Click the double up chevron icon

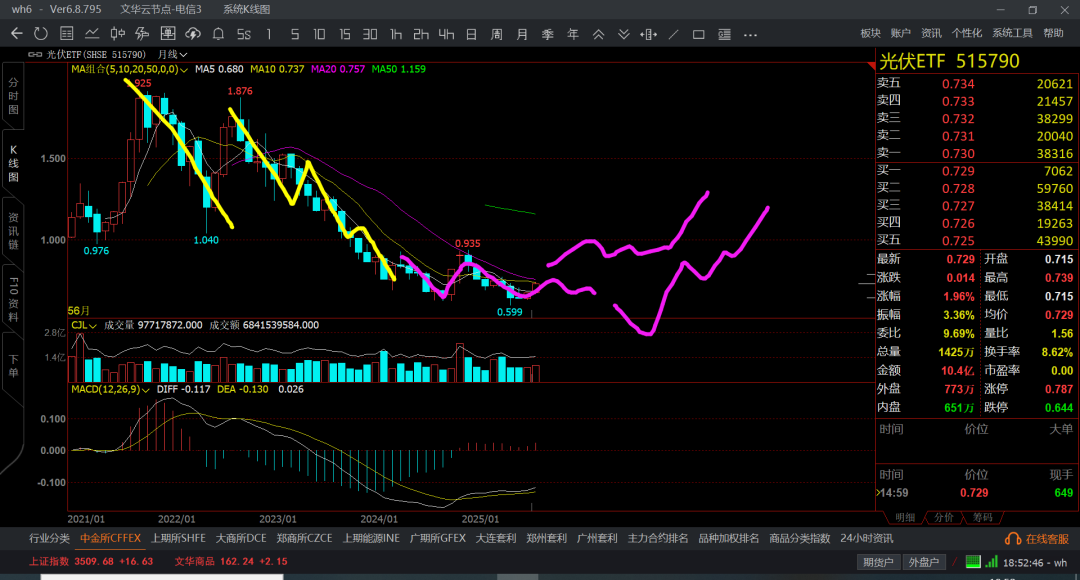pos(599,34)
